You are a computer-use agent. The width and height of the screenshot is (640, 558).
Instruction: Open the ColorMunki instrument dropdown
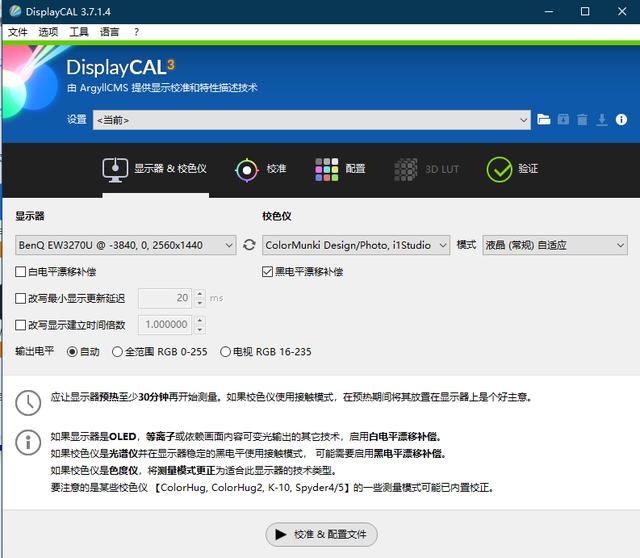[x=356, y=245]
